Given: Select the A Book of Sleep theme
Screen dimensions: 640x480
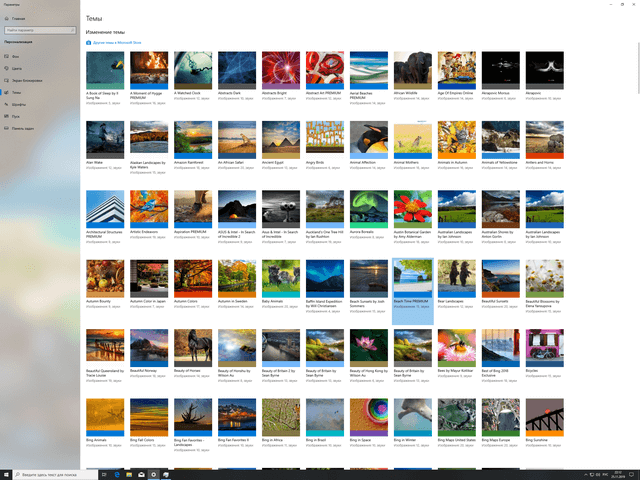Looking at the screenshot, I should tap(105, 70).
